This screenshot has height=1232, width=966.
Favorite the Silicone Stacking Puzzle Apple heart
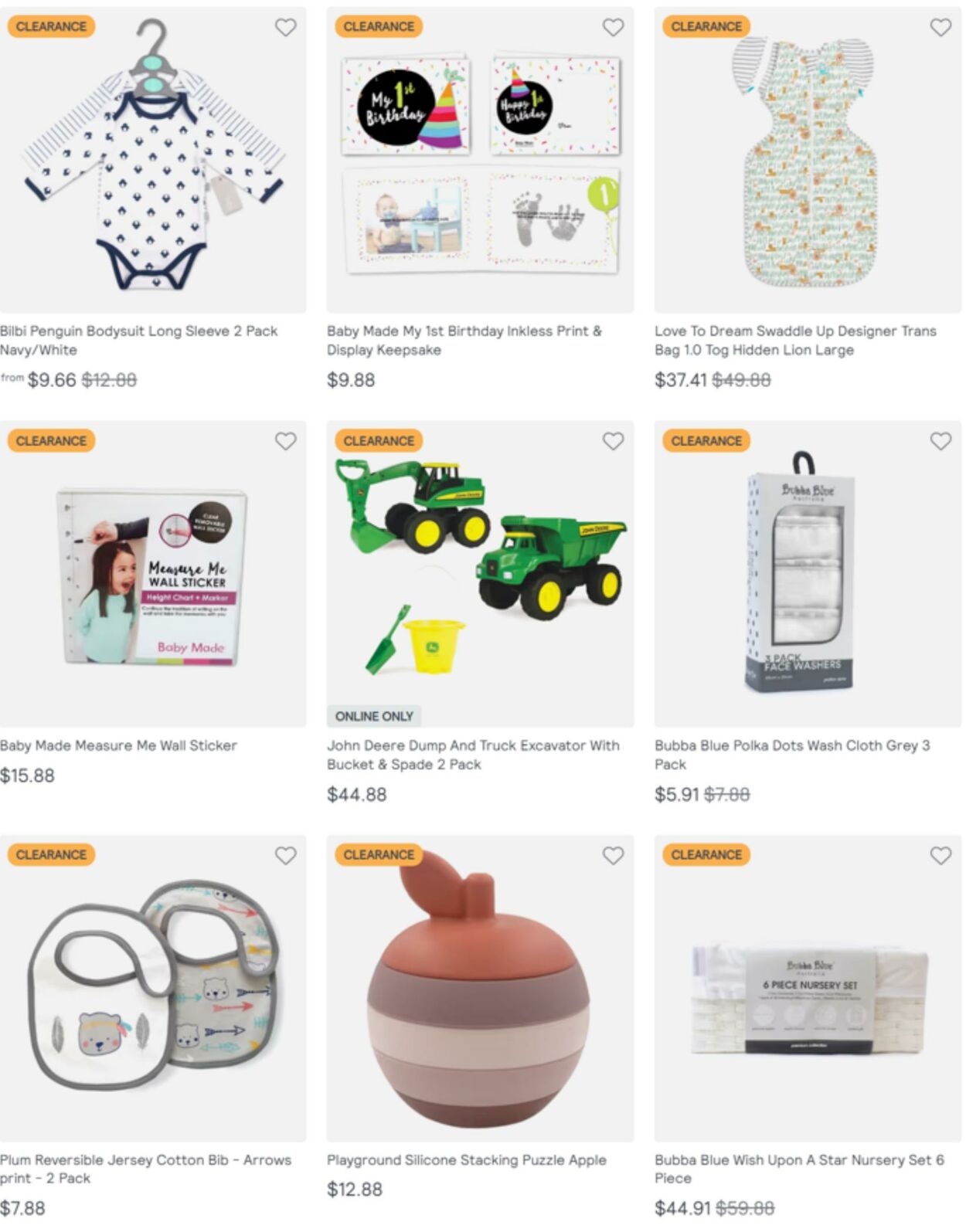[x=613, y=856]
